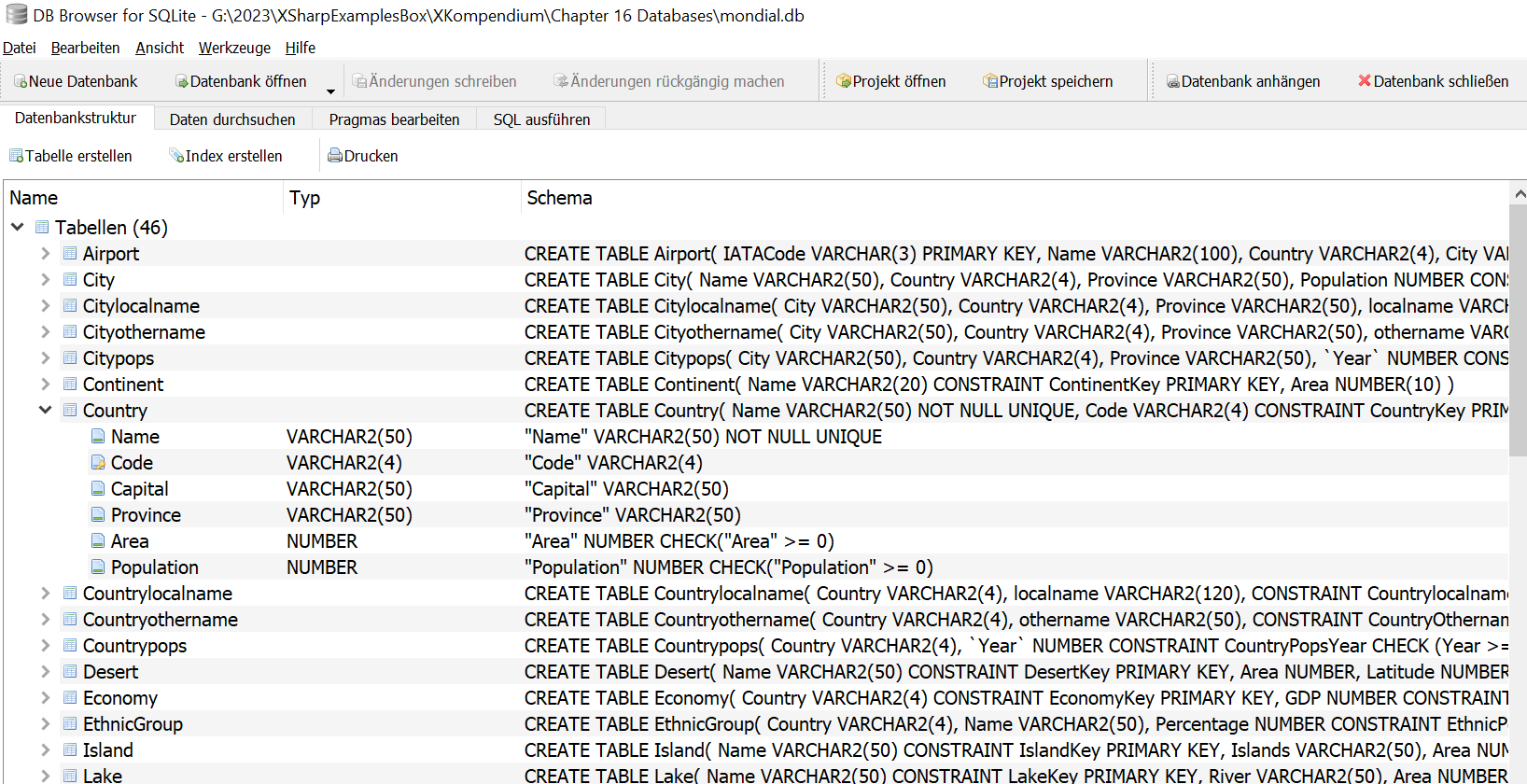The width and height of the screenshot is (1527, 784).
Task: Click the DB Browser app icon in title bar
Action: pos(16,15)
